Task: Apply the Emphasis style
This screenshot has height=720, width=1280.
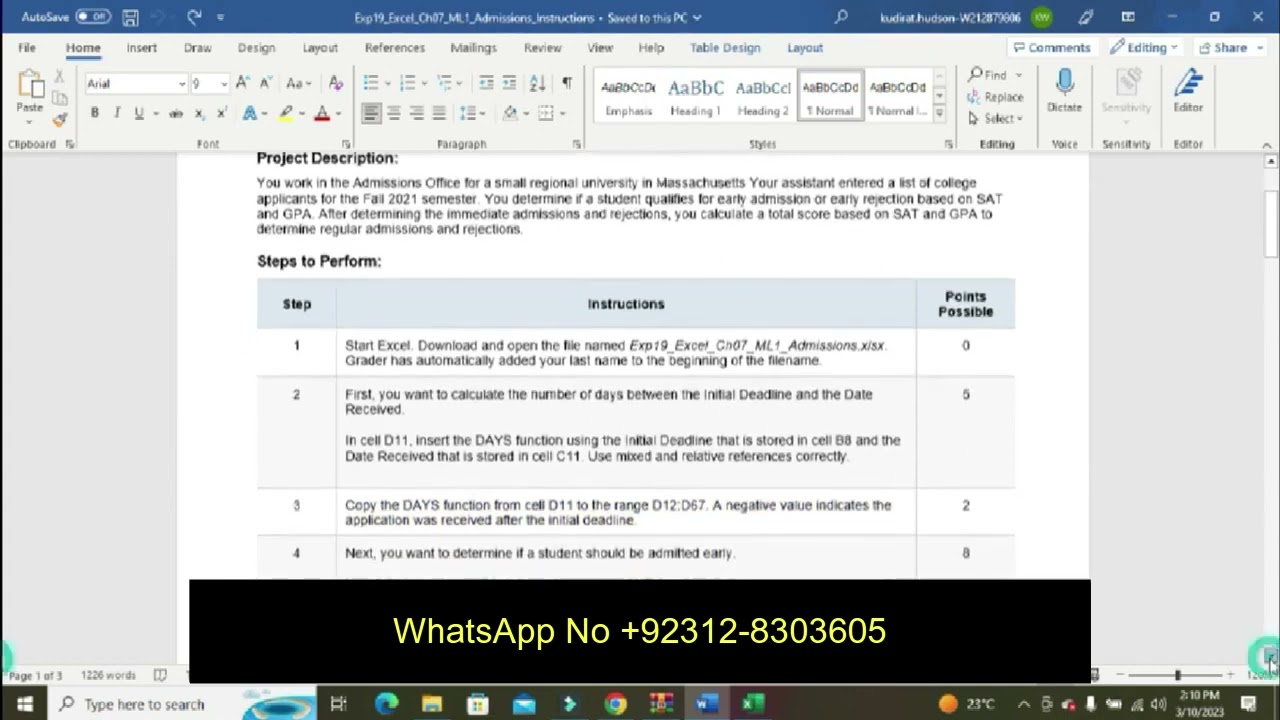Action: [628, 97]
